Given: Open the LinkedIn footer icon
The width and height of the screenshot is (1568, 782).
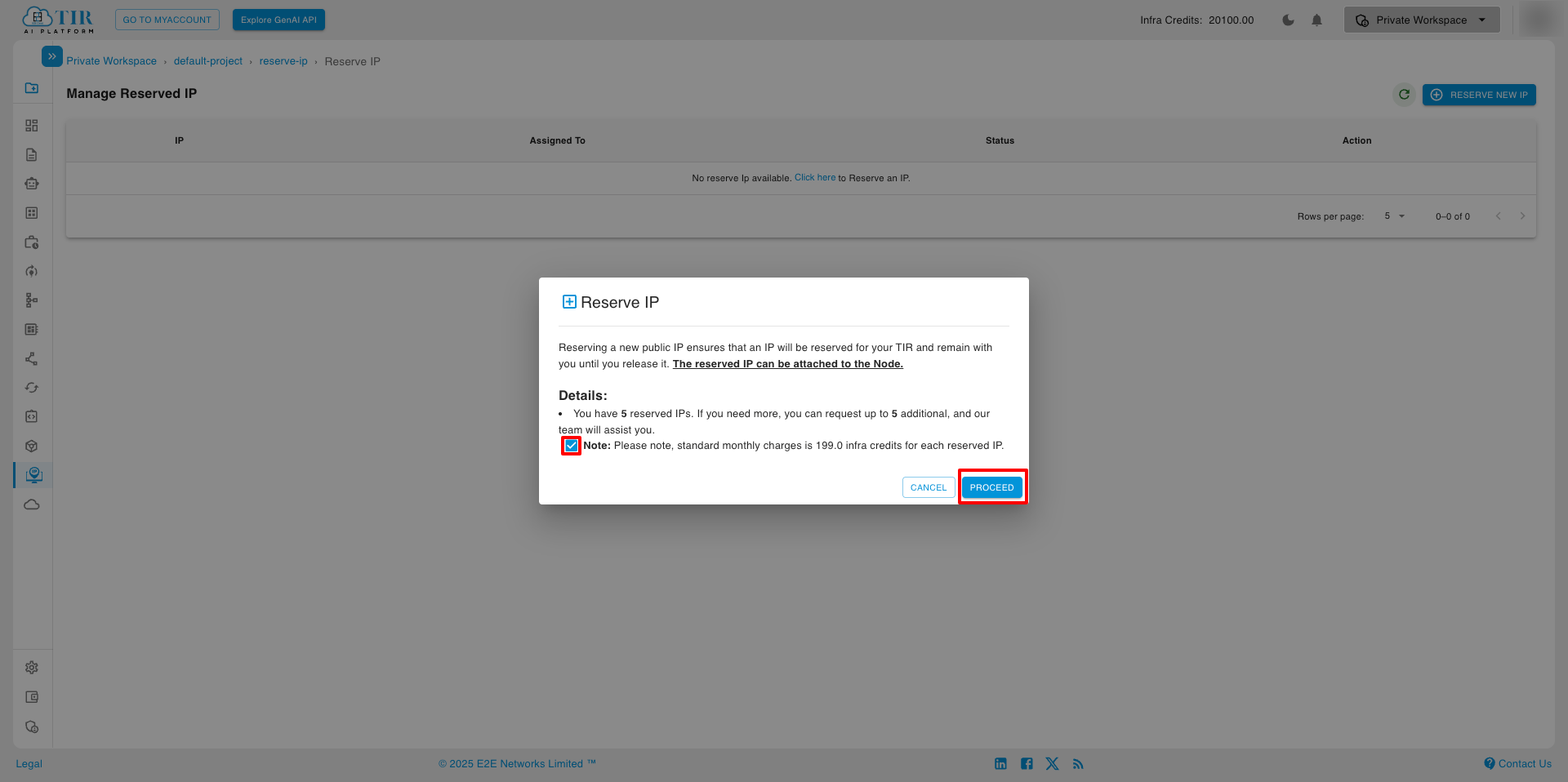Looking at the screenshot, I should pyautogui.click(x=1000, y=764).
